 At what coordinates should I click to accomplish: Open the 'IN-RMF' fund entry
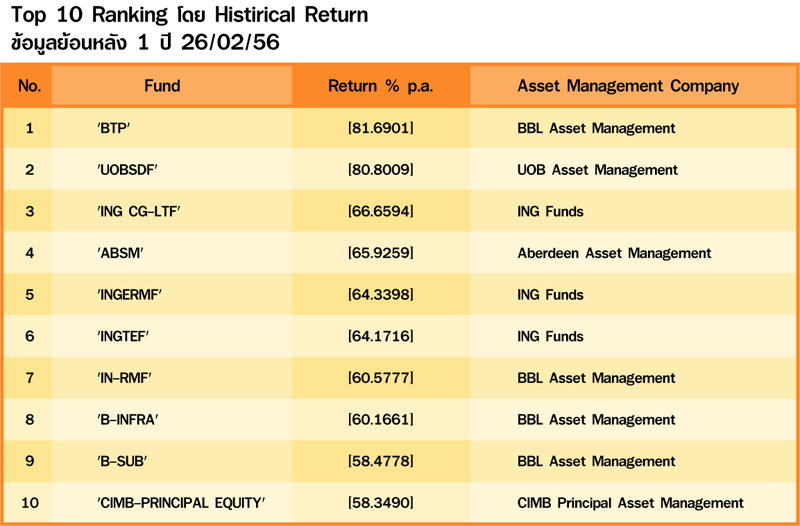tap(124, 379)
